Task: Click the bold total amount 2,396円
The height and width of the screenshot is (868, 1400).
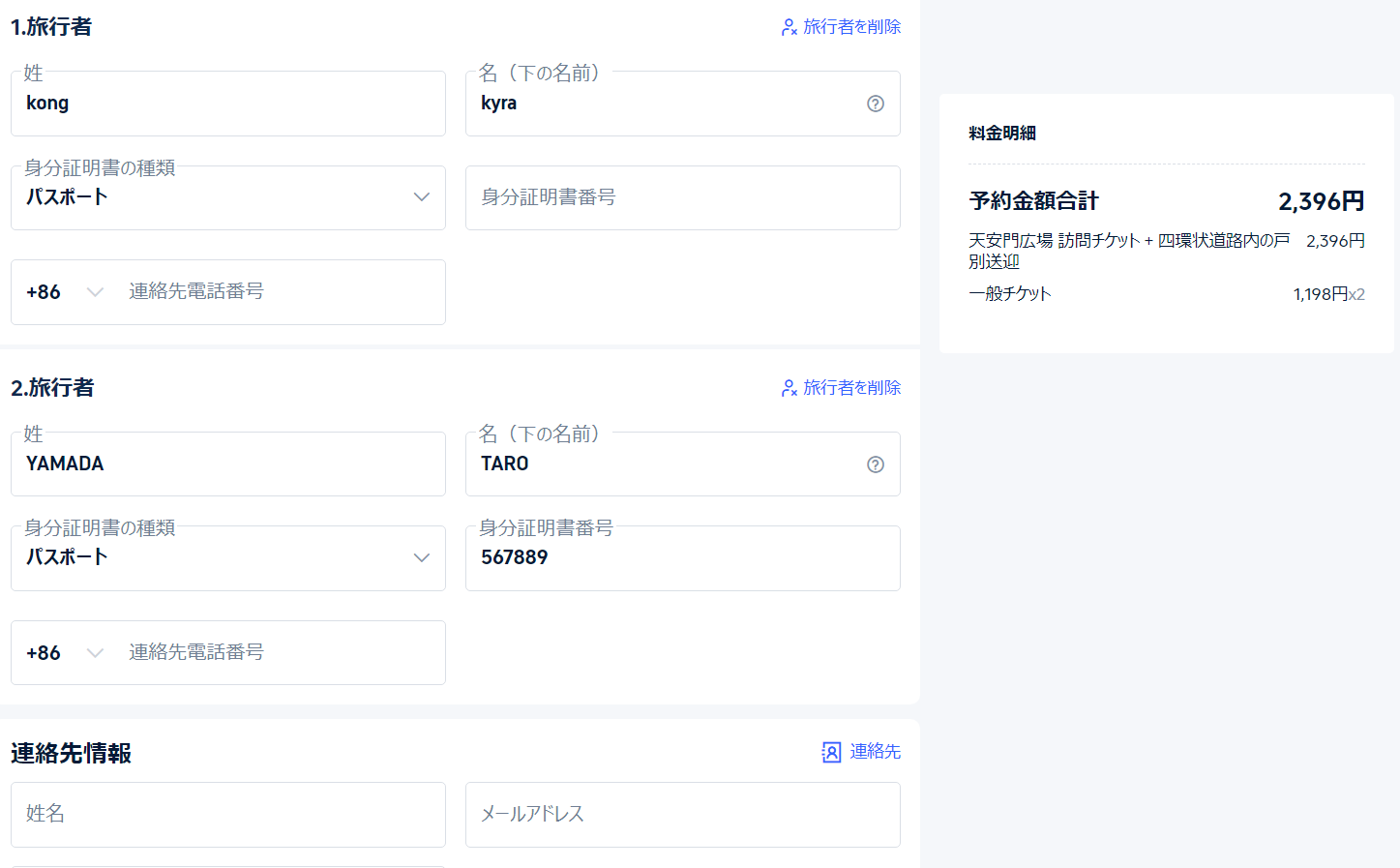Action: coord(1321,201)
